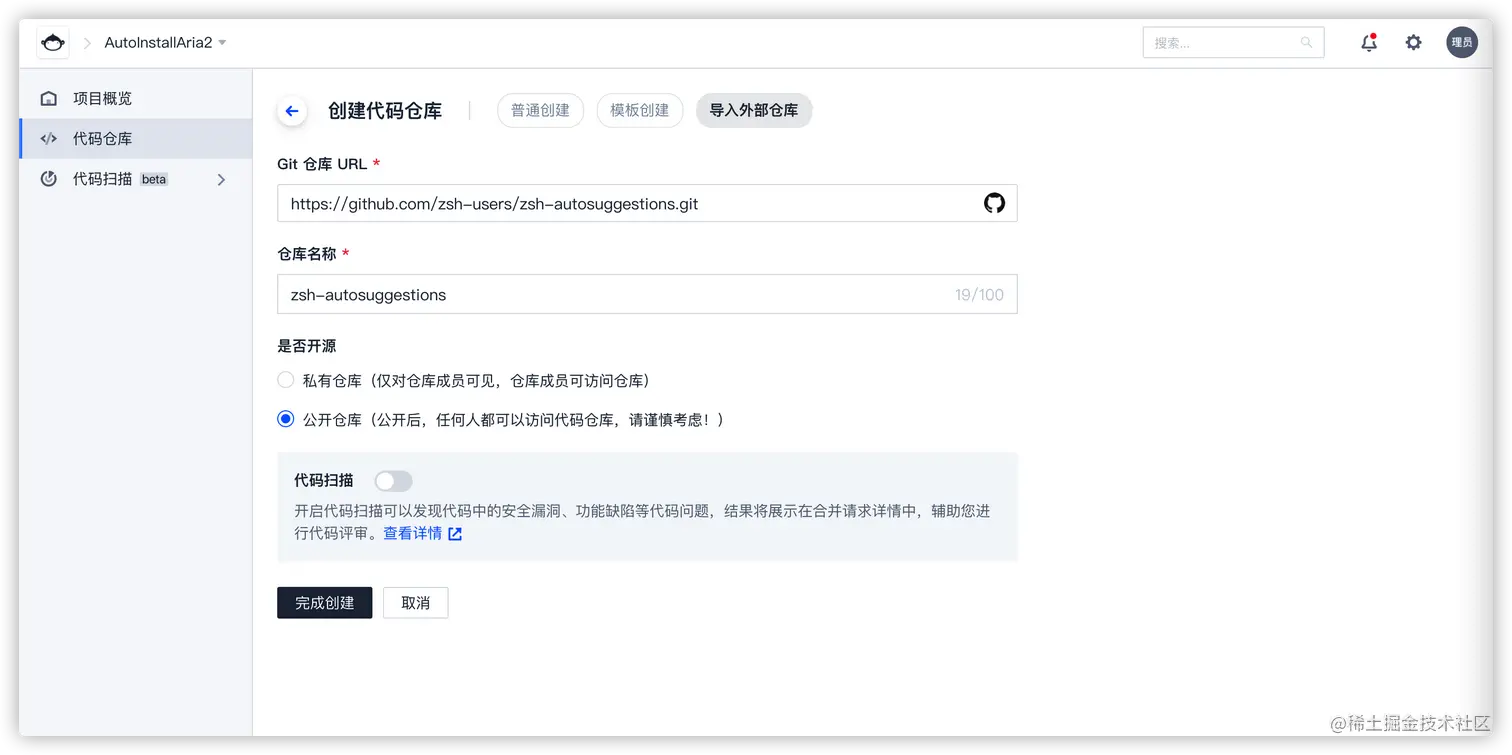
Task: Click the breadcrumb chevron next to the logo
Action: [86, 42]
